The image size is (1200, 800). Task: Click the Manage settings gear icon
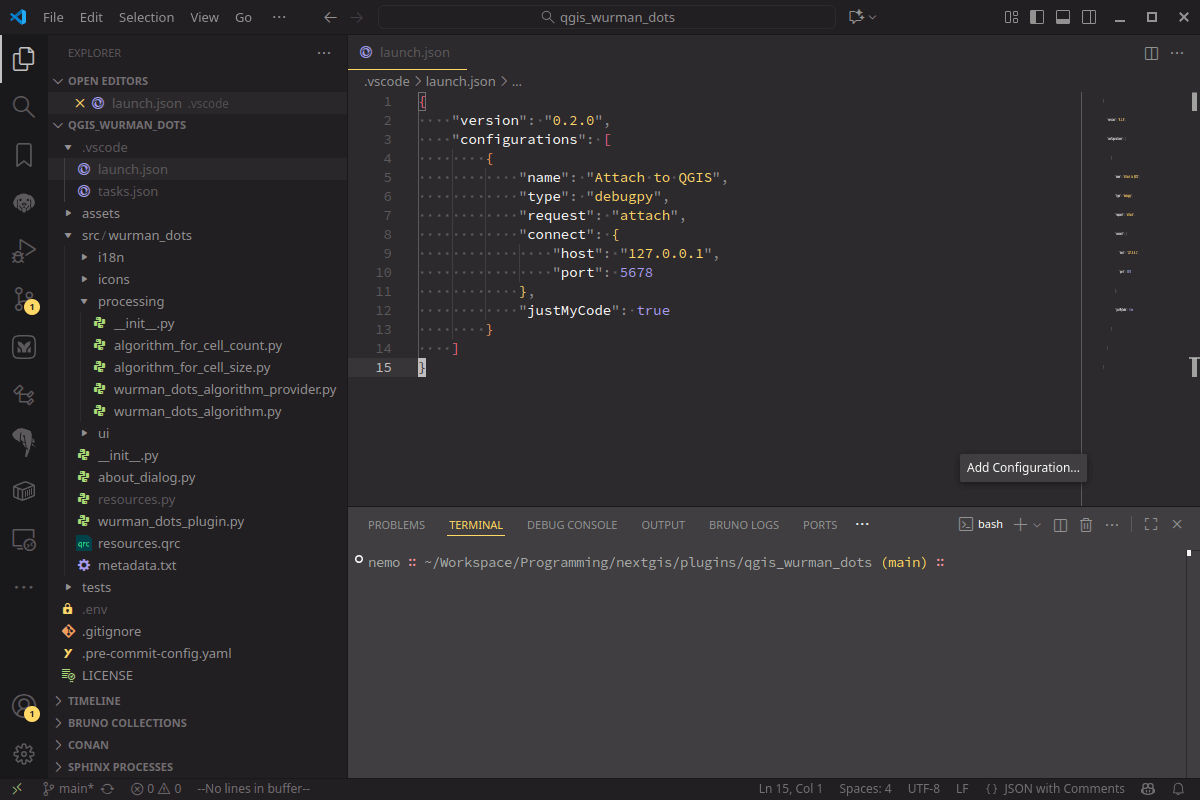(24, 754)
